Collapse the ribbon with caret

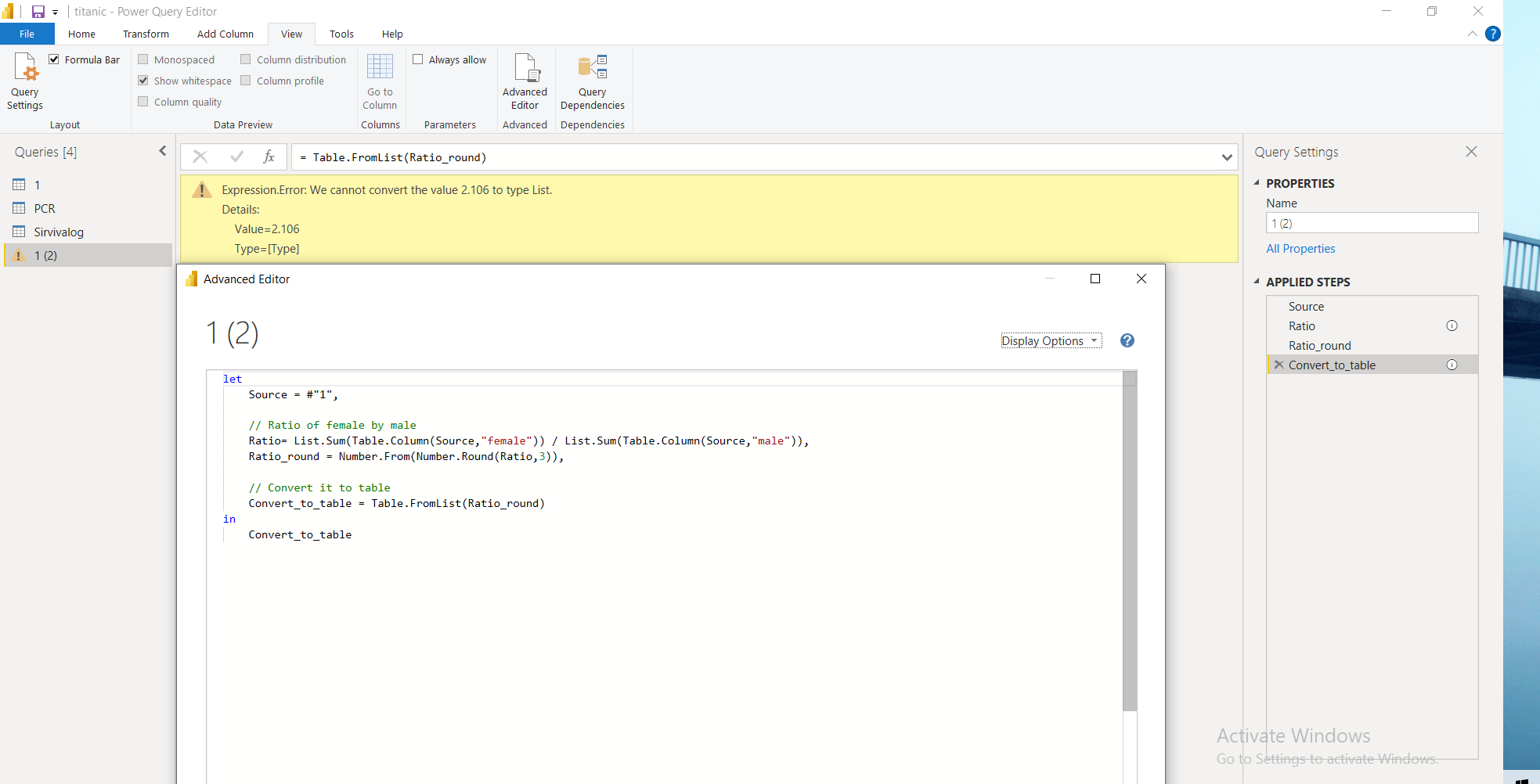1473,34
